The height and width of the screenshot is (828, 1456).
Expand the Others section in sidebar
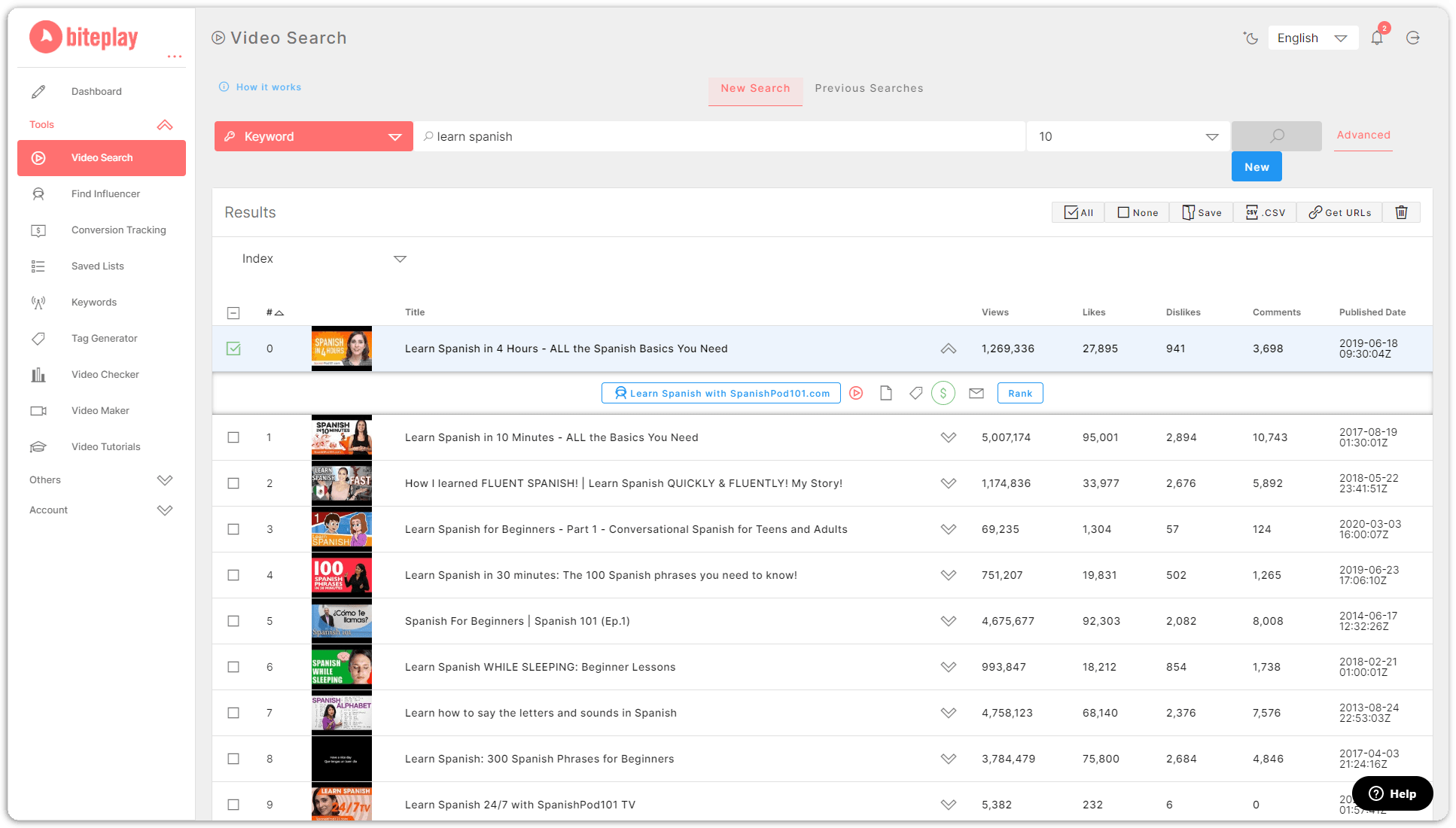click(x=101, y=479)
